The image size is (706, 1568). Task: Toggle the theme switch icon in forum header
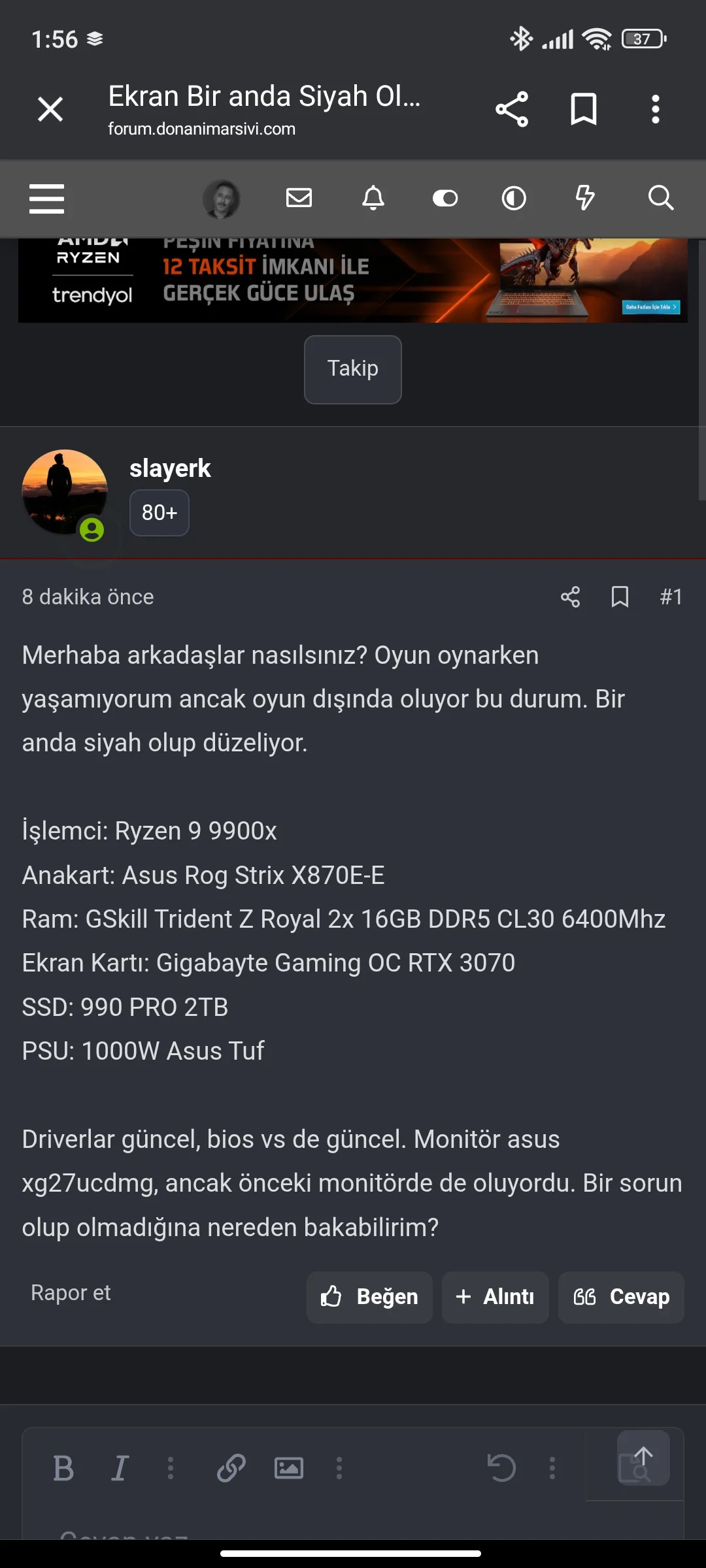tap(445, 198)
